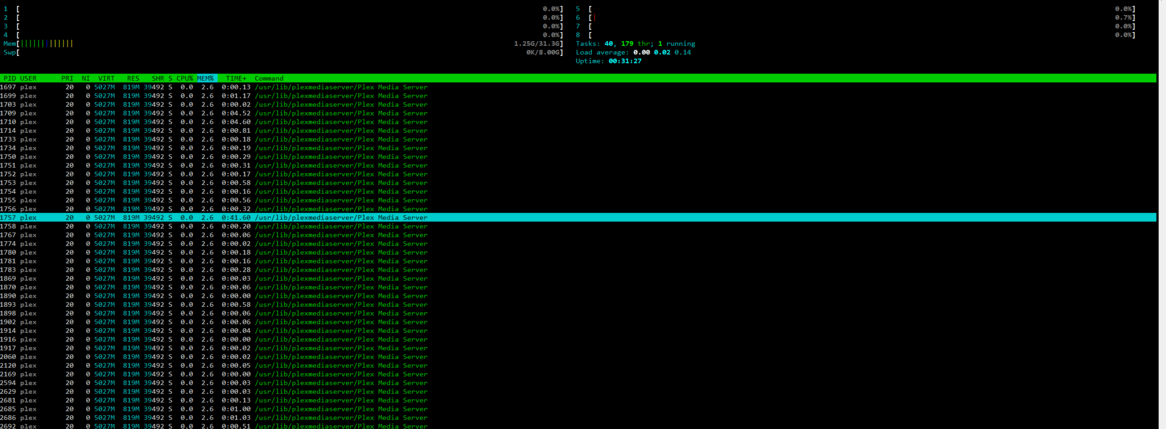The height and width of the screenshot is (429, 1166).
Task: Sort processes by the PID column header
Action: pyautogui.click(x=10, y=78)
